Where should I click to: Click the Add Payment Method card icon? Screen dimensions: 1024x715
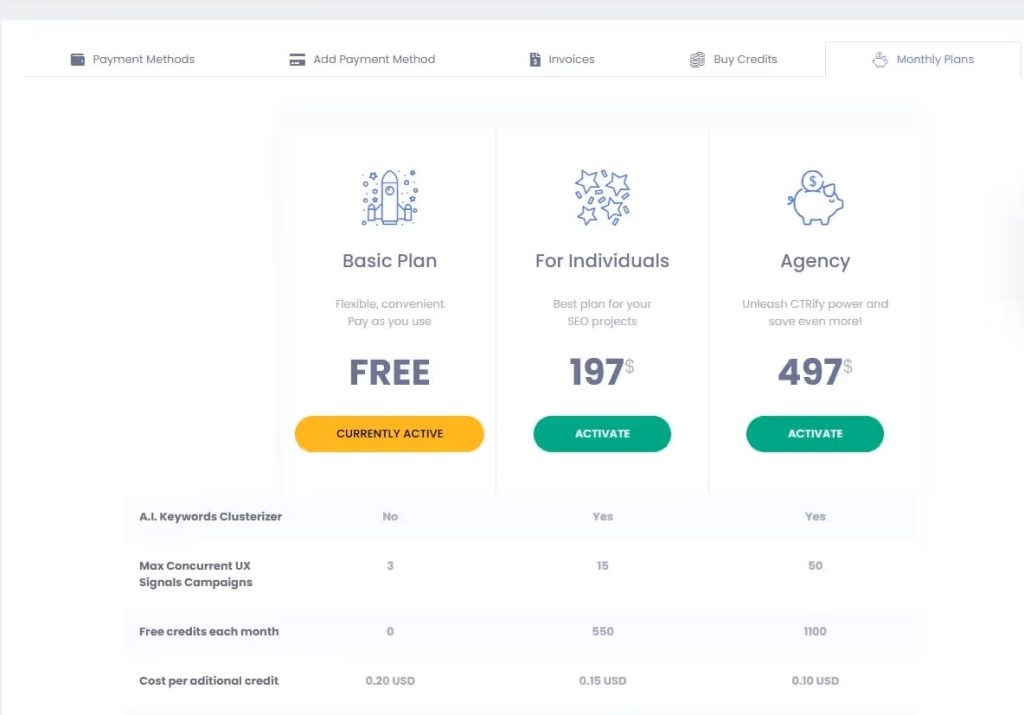[x=297, y=59]
